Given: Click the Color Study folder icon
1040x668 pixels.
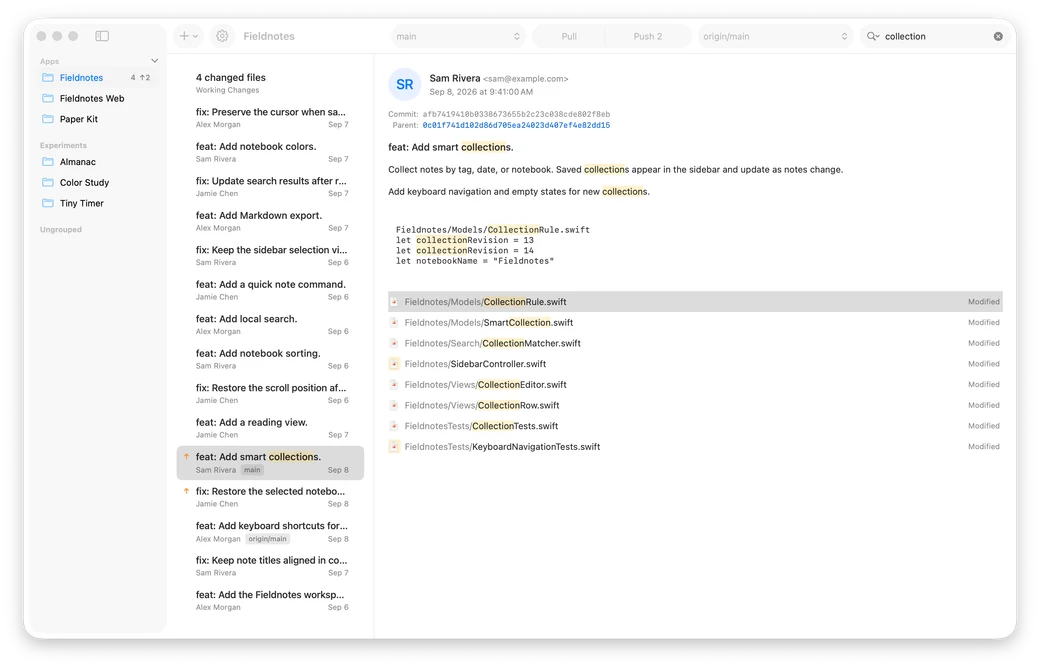Looking at the screenshot, I should [48, 182].
